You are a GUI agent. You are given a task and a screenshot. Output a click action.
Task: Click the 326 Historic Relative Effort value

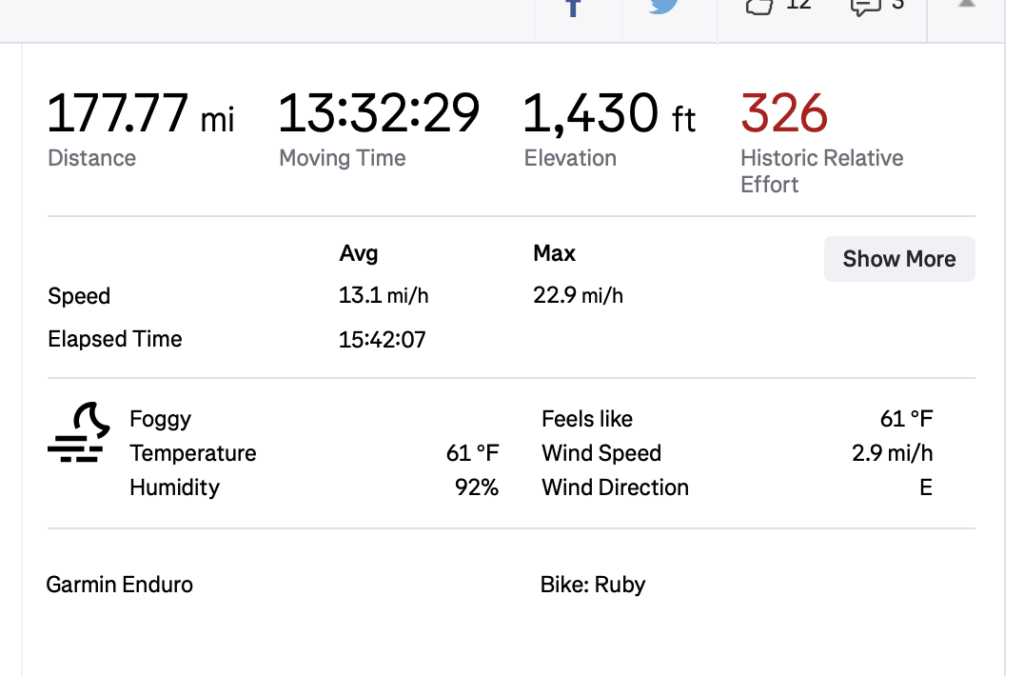tap(784, 114)
